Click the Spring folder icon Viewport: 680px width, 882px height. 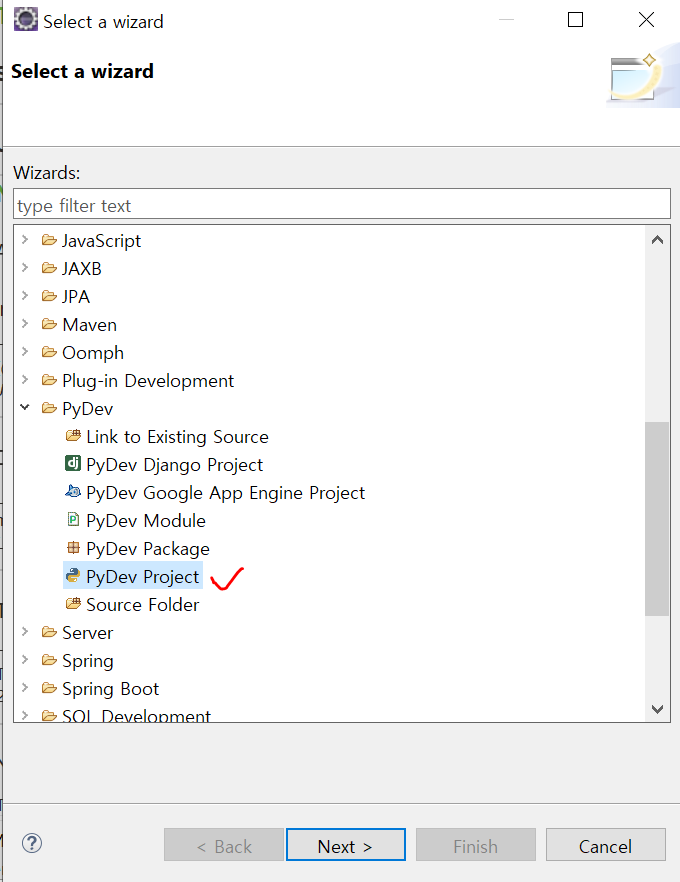[x=49, y=660]
